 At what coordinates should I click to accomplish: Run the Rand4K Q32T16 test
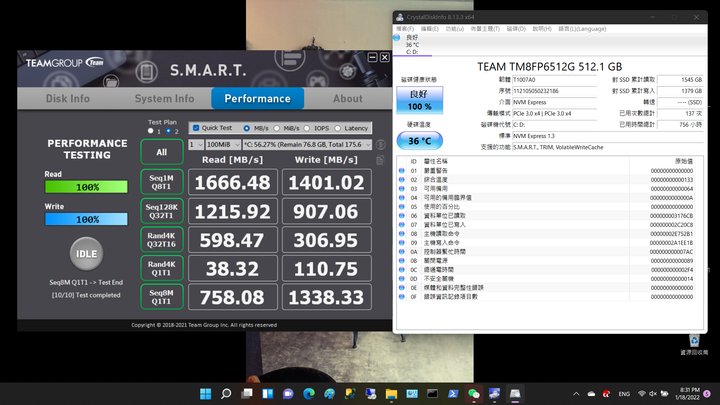(162, 239)
